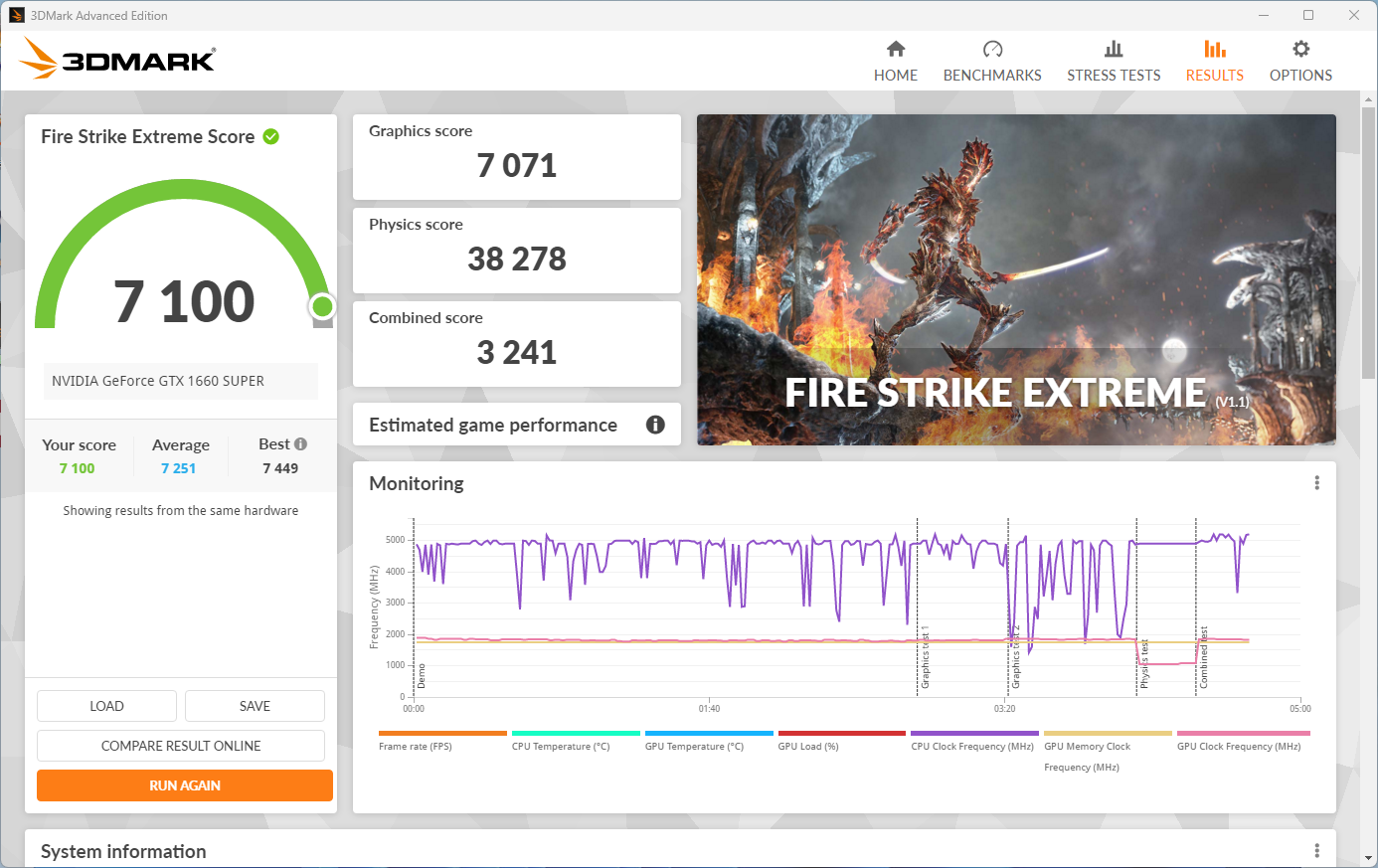
Task: Click the Combined test marker line
Action: (1196, 607)
